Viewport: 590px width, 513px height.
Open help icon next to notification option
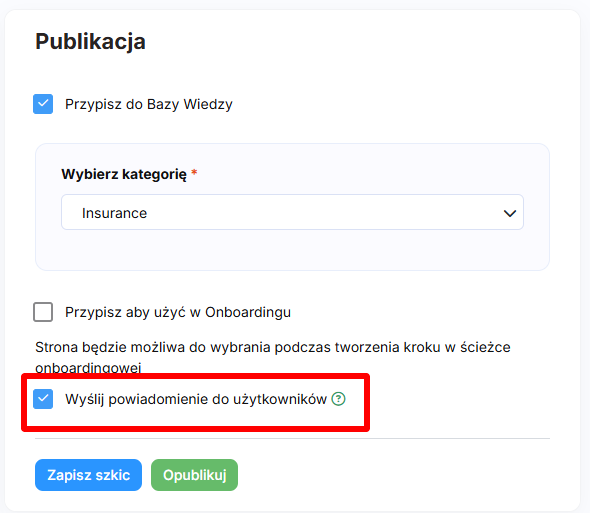[x=338, y=399]
